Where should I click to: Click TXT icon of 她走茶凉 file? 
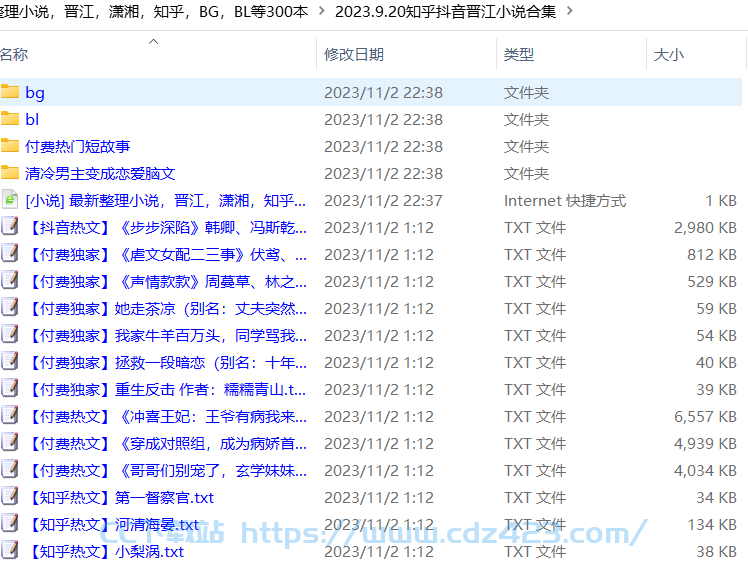(10, 308)
